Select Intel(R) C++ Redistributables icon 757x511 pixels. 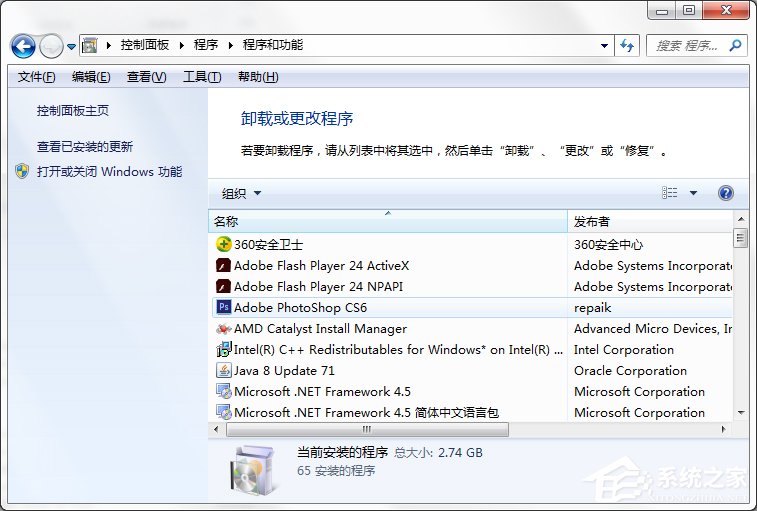[223, 349]
